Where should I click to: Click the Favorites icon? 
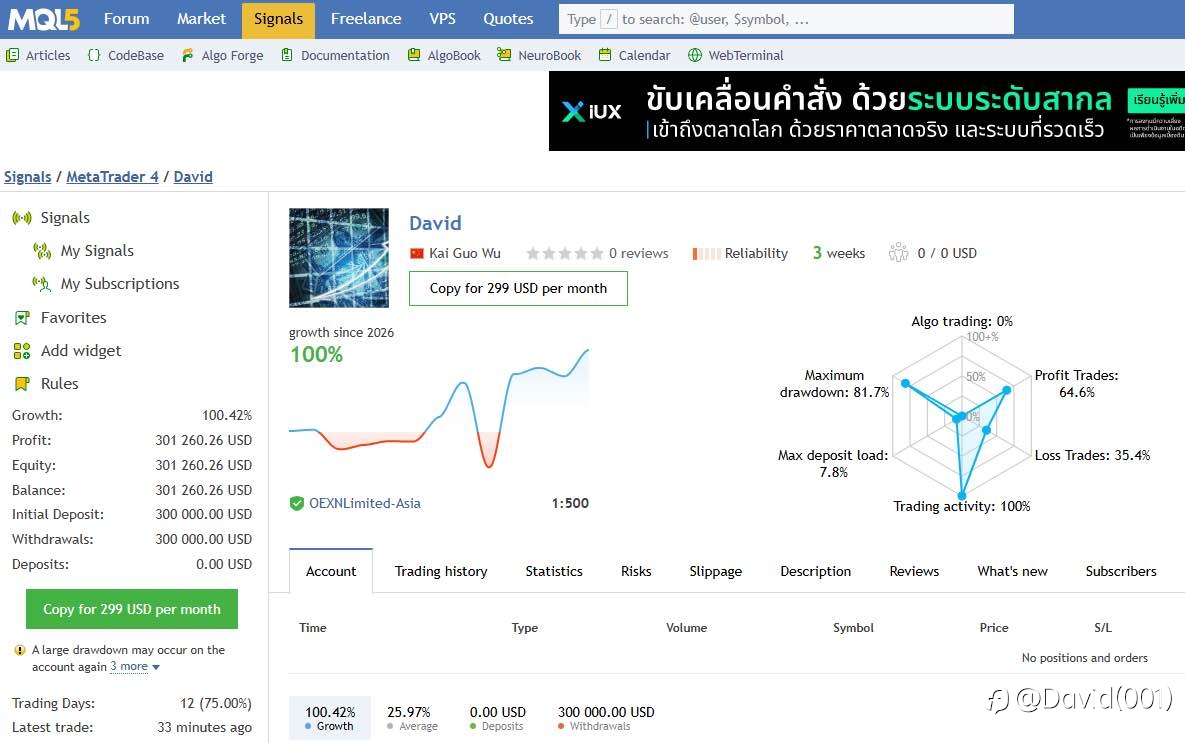click(22, 317)
